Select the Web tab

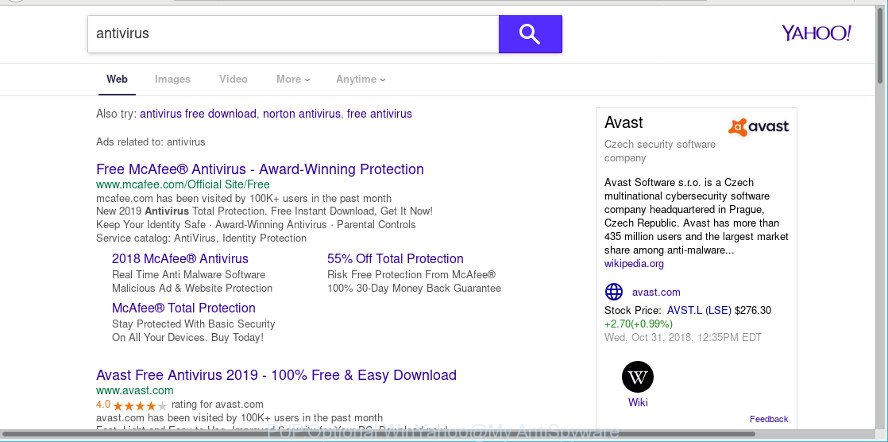coord(117,79)
